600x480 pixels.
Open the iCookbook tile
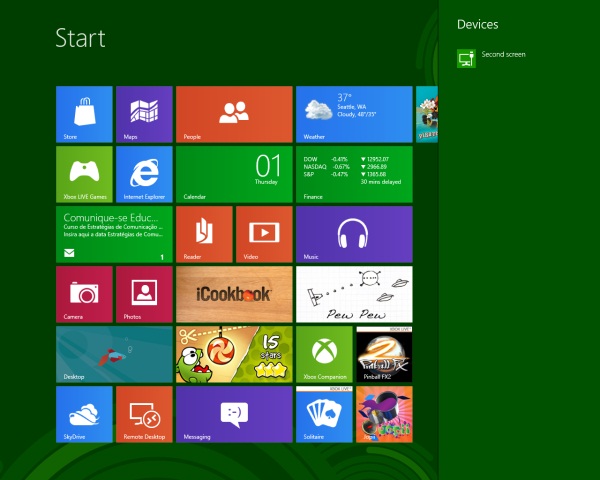pos(234,294)
